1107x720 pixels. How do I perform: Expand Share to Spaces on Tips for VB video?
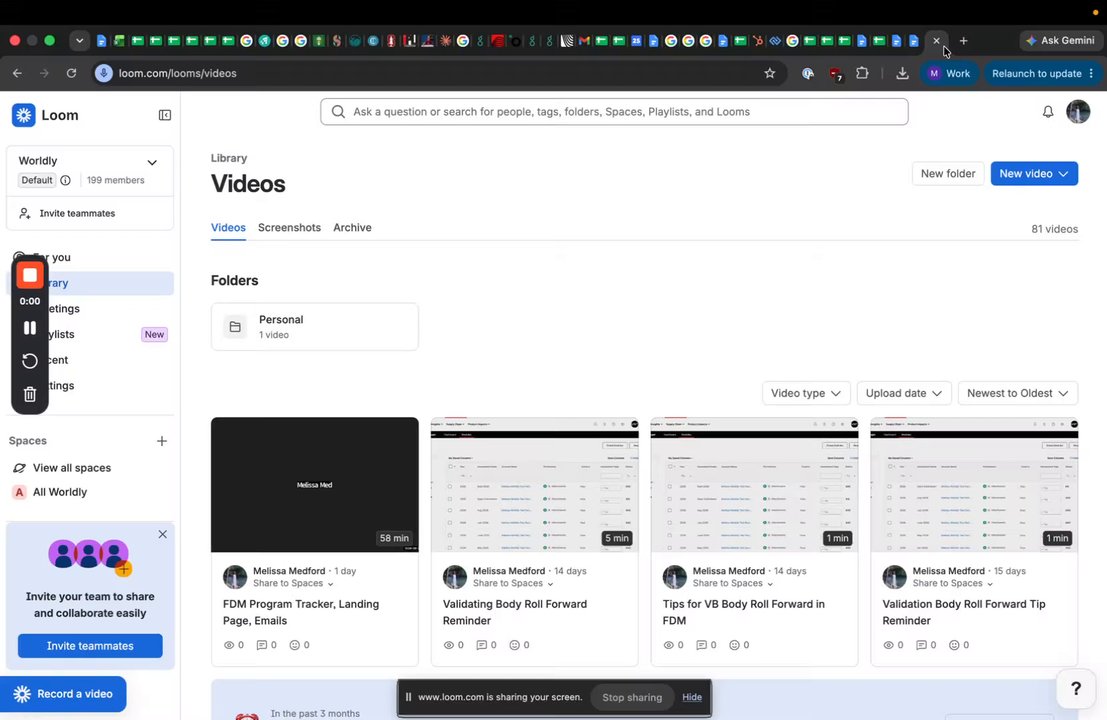click(x=732, y=584)
